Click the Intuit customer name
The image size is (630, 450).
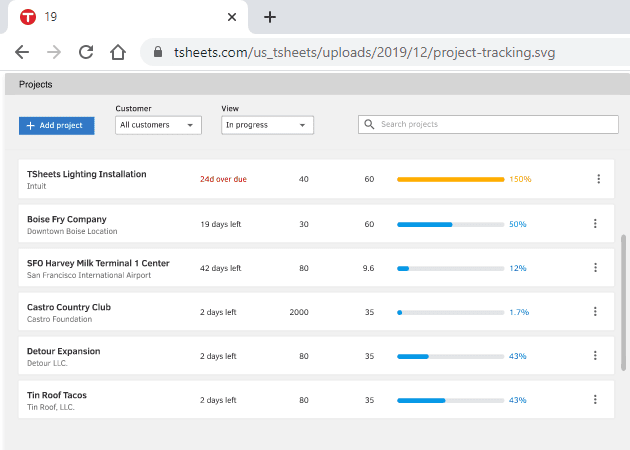pyautogui.click(x=36, y=186)
